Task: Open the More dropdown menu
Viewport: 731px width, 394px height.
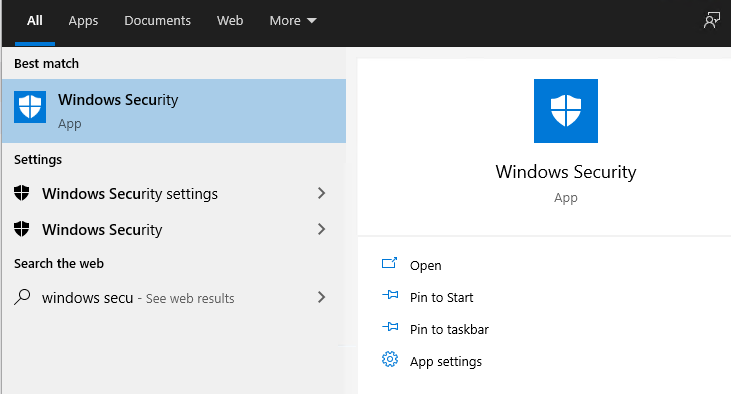Action: [x=293, y=21]
